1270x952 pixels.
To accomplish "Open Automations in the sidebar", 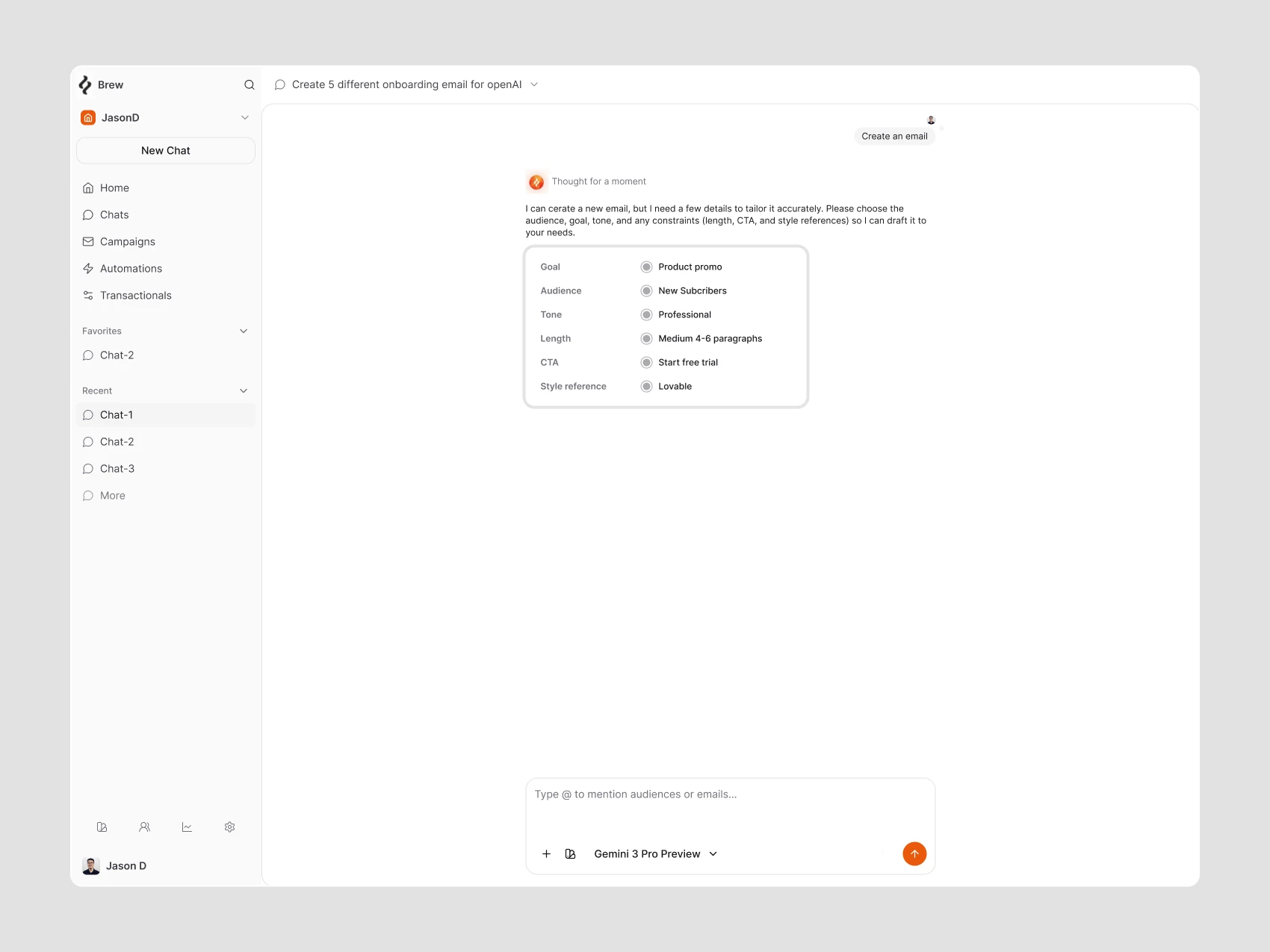I will (166, 269).
